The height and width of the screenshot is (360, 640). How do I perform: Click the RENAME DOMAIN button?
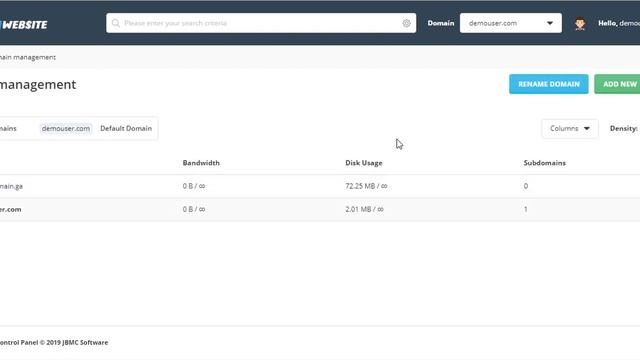tap(549, 84)
